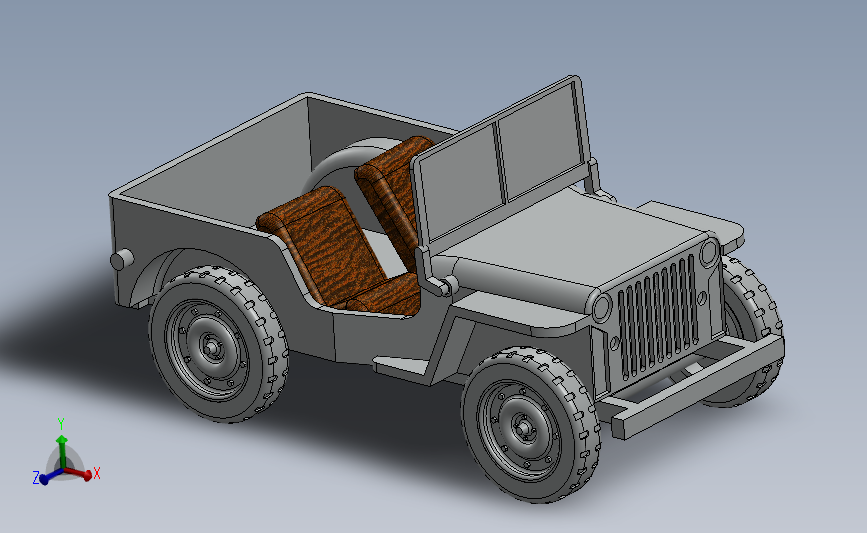Select the round headlight nearest the front wheel

click(602, 307)
